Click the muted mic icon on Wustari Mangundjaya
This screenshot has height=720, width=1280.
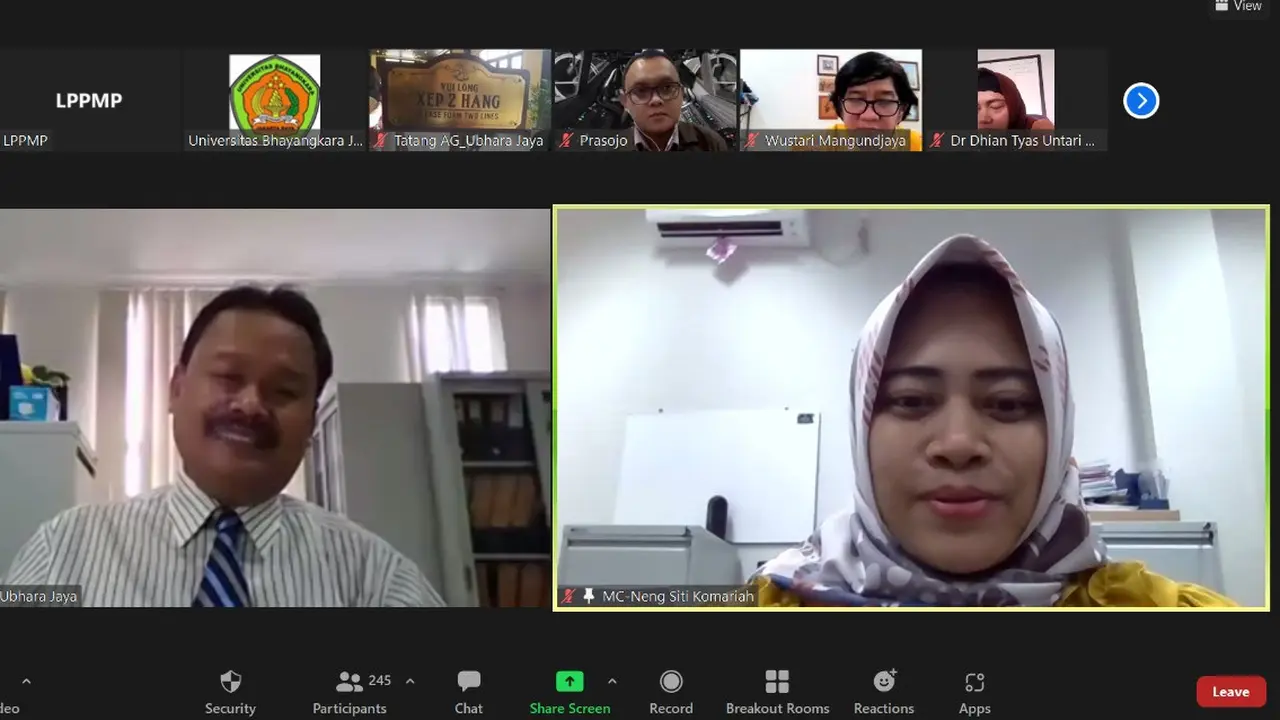point(751,141)
